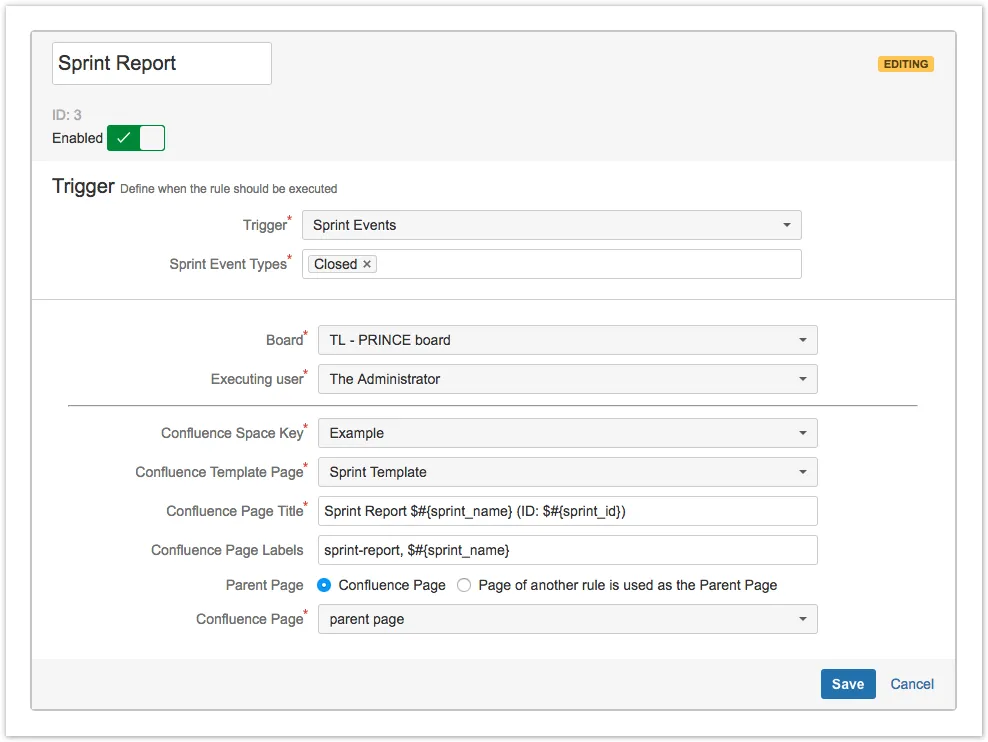Open the Confluence Template Page dropdown
Viewport: 988px width, 742px height.
coord(567,472)
